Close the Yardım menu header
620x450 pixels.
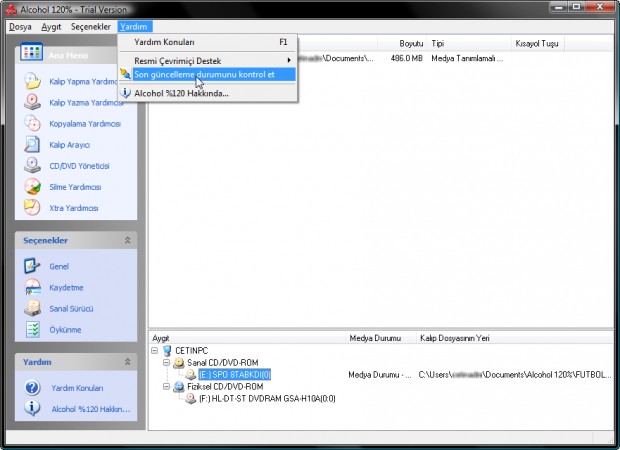(x=134, y=26)
